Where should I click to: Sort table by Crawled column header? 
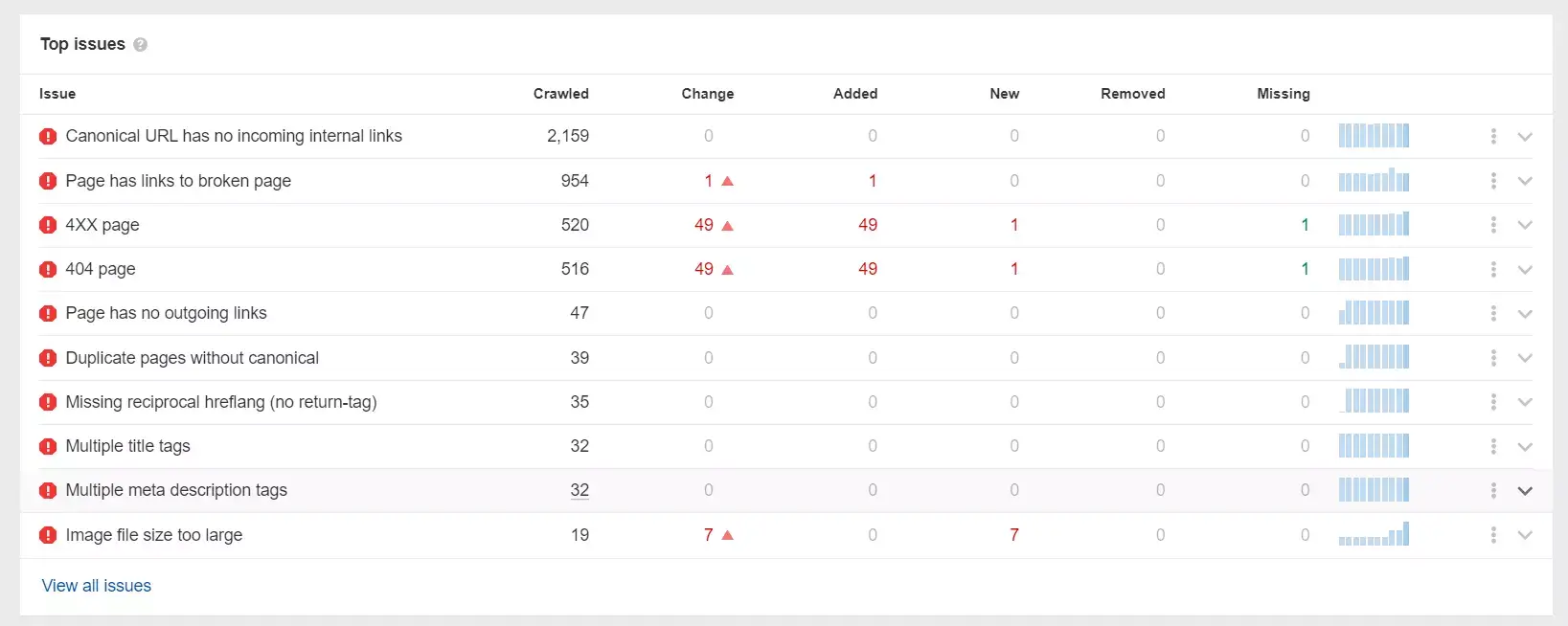(560, 94)
